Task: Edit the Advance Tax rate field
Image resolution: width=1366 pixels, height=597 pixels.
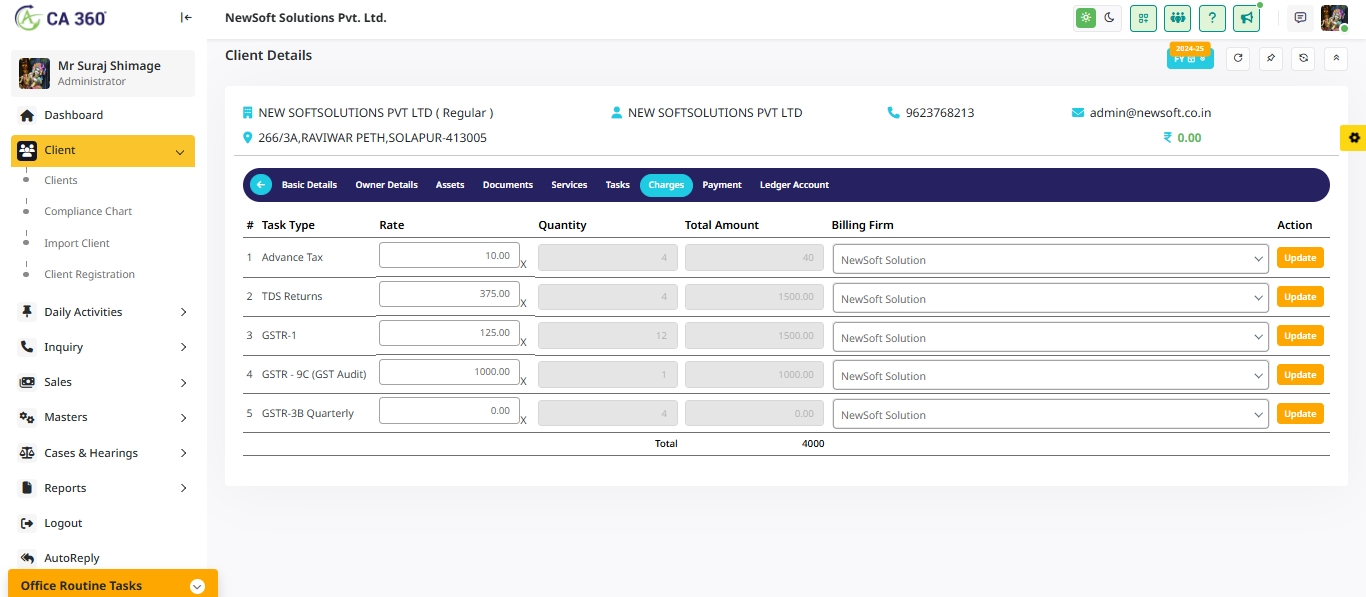Action: (449, 256)
